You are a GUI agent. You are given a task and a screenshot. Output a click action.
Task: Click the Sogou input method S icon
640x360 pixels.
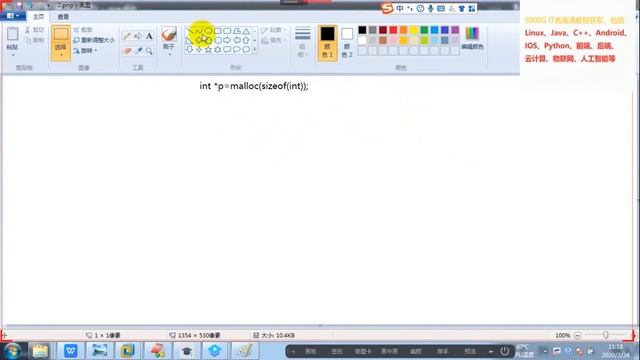387,8
